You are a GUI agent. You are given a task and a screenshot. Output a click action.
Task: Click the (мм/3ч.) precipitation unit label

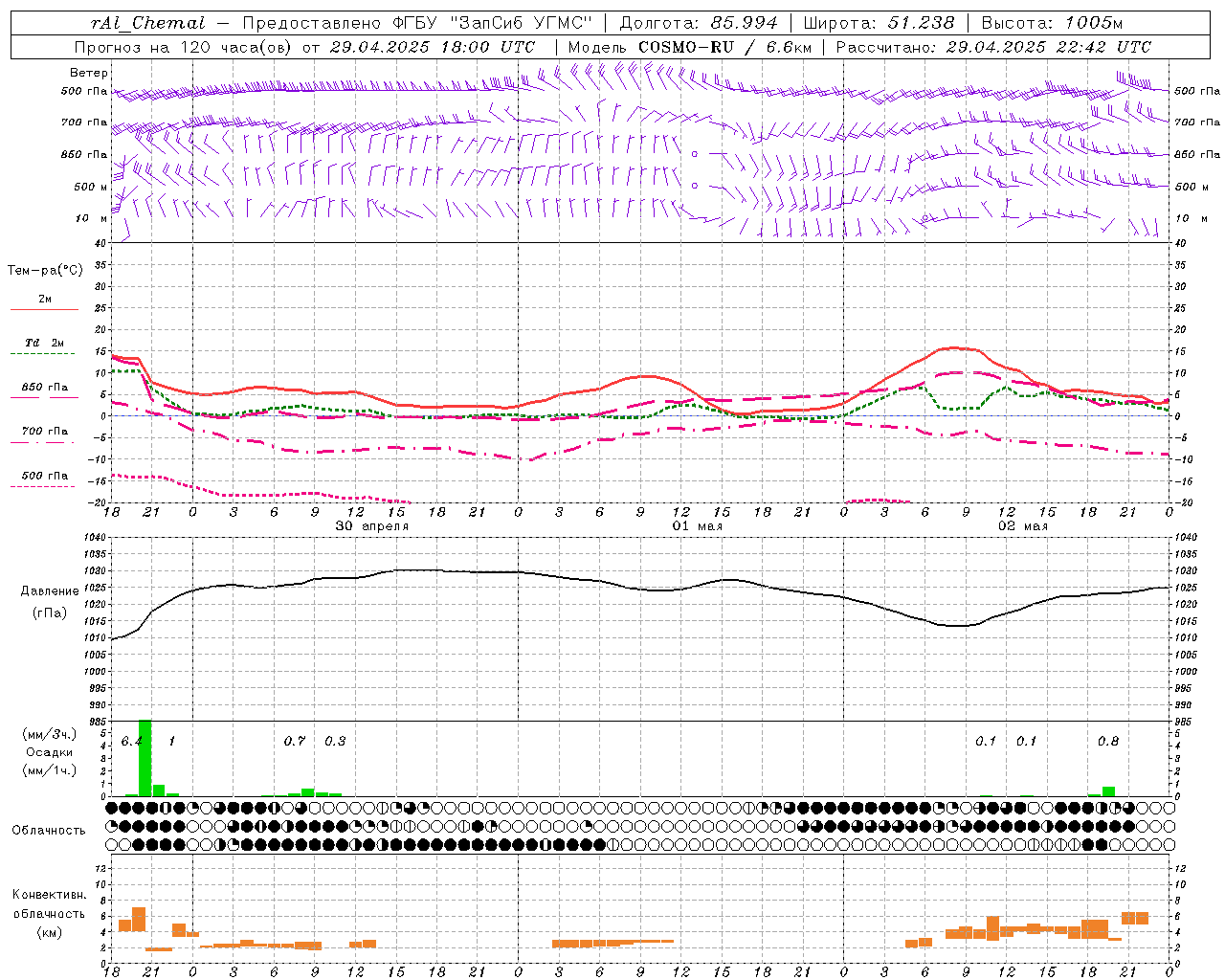pos(49,734)
